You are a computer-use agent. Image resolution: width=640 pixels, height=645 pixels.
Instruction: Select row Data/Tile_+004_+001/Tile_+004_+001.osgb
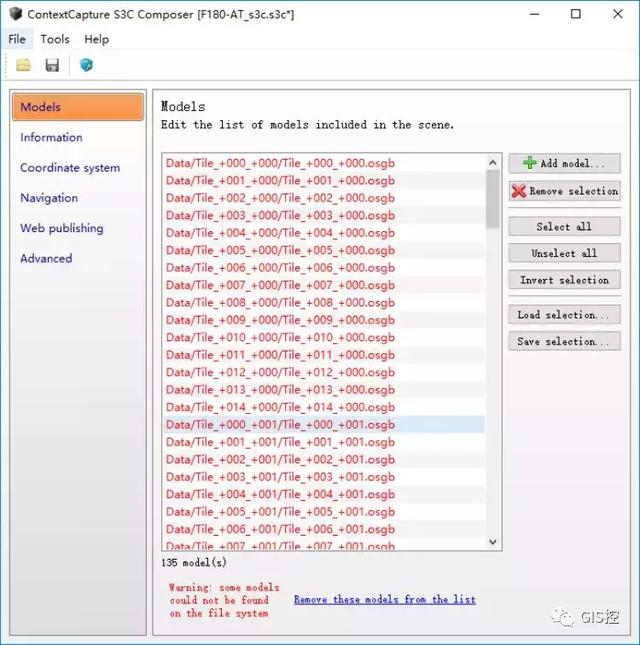click(x=324, y=494)
